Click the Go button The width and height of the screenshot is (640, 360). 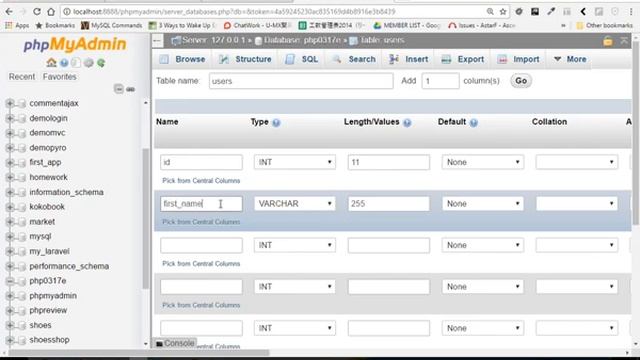(521, 81)
